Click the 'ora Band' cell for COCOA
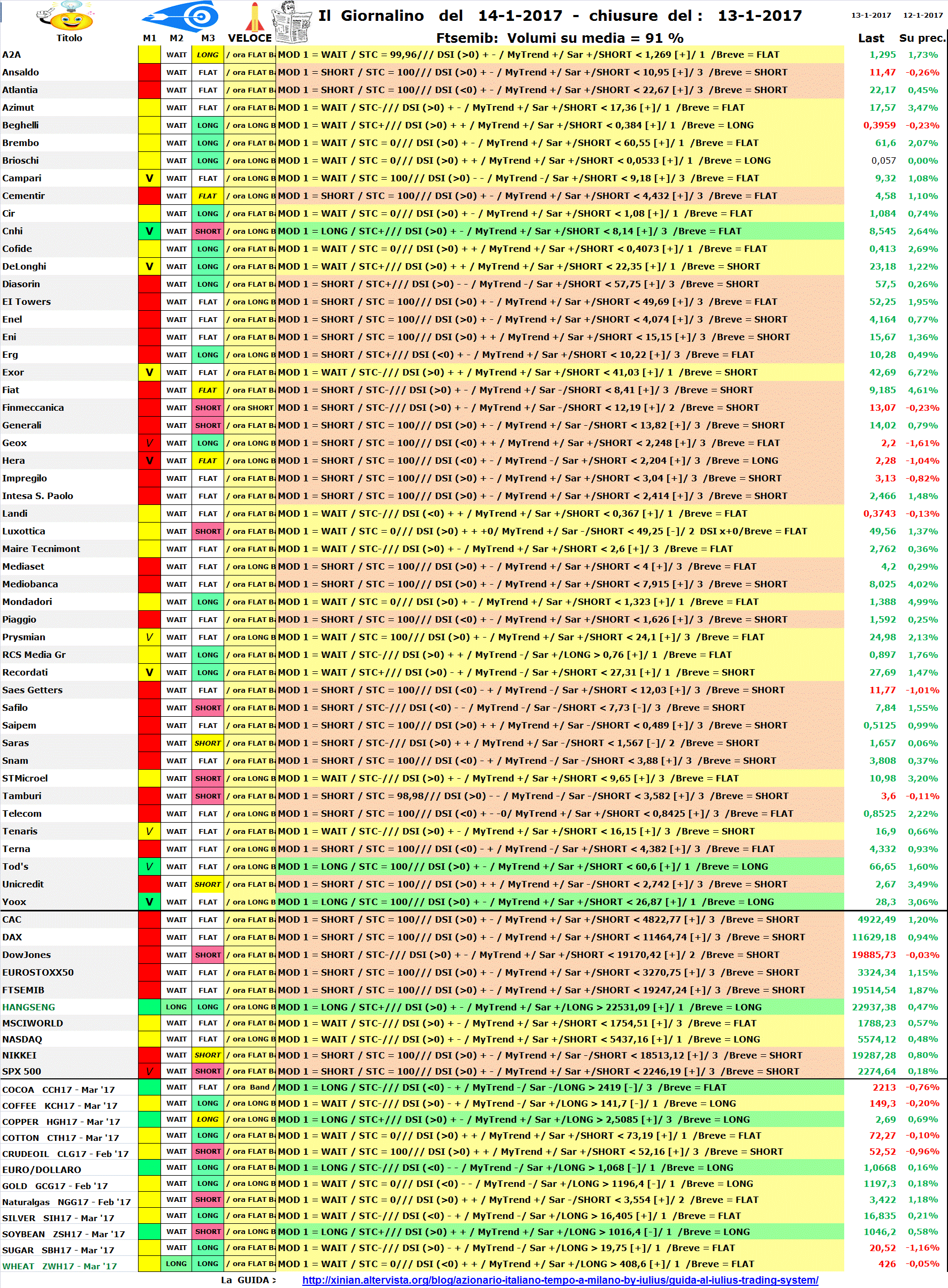Image resolution: width=948 pixels, height=1288 pixels. click(250, 1087)
